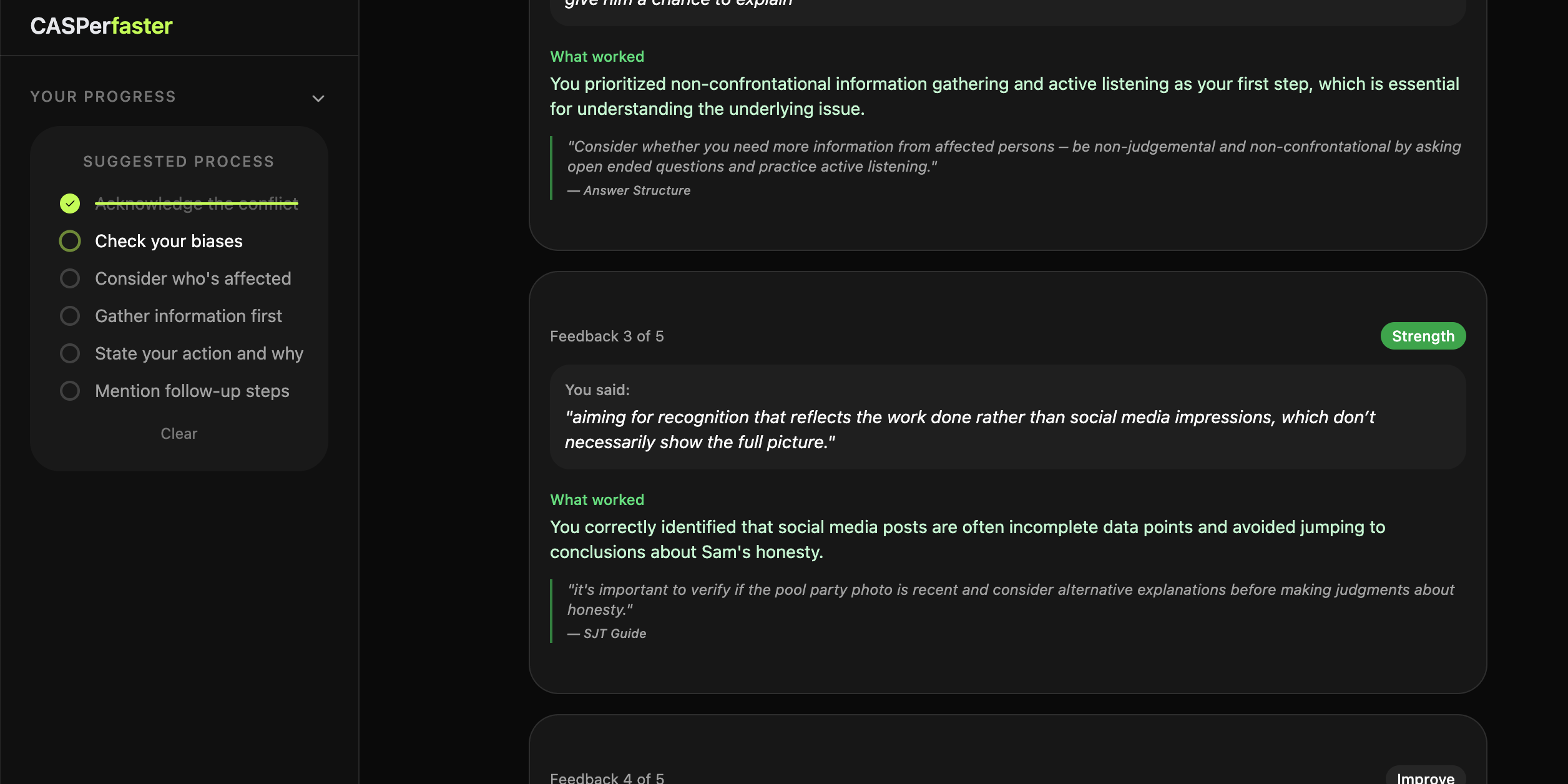Collapse the Your Progress section chevron

click(x=318, y=99)
